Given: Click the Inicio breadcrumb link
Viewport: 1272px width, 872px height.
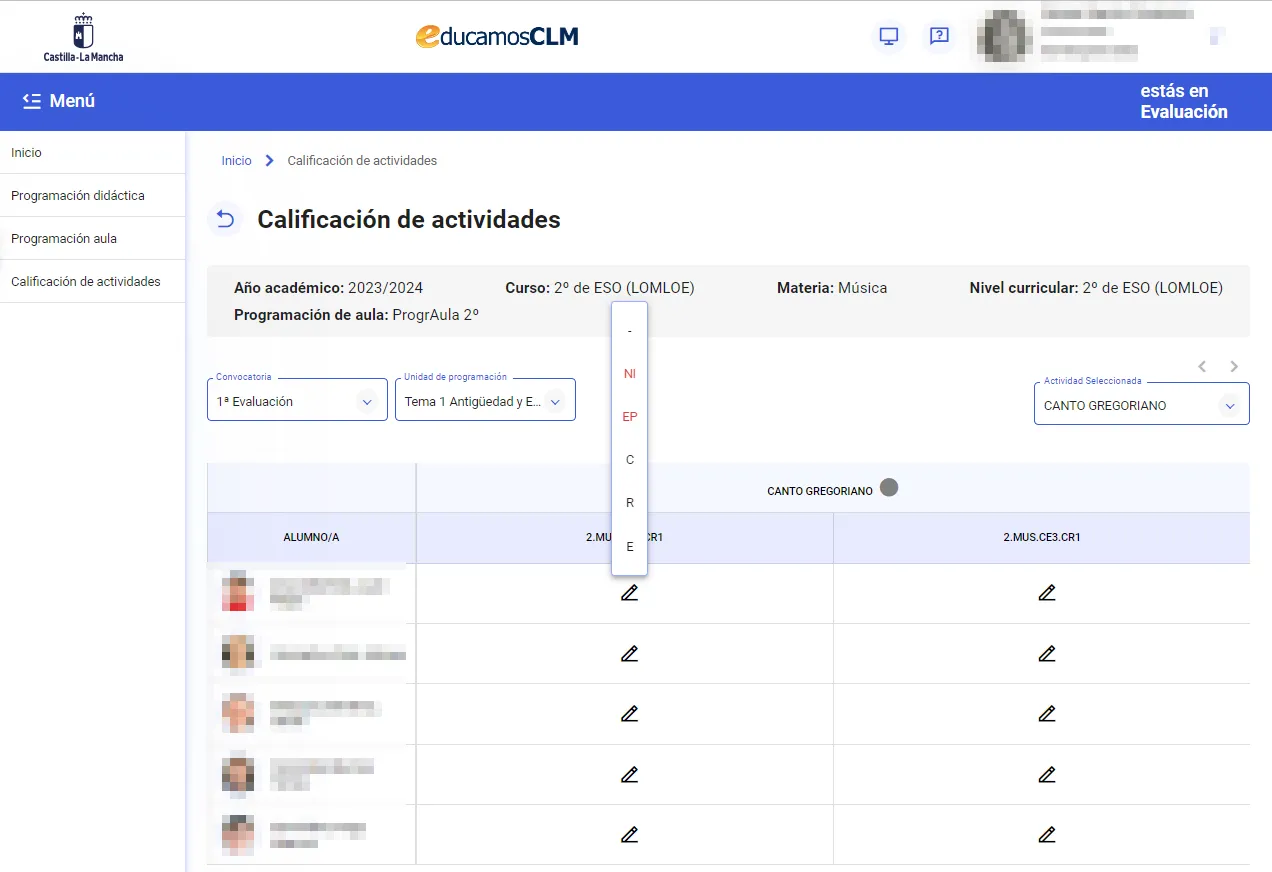Looking at the screenshot, I should [x=236, y=160].
